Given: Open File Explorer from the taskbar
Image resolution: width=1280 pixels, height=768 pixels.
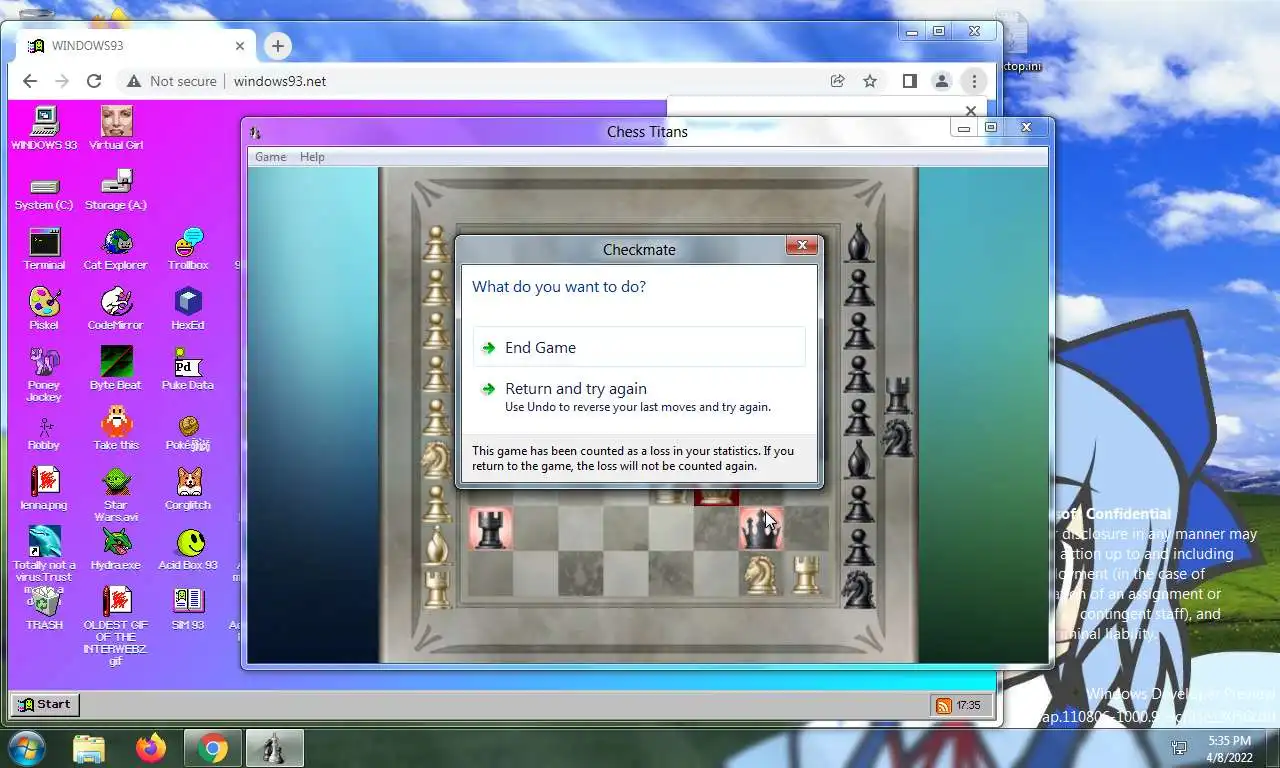Looking at the screenshot, I should tap(89, 748).
